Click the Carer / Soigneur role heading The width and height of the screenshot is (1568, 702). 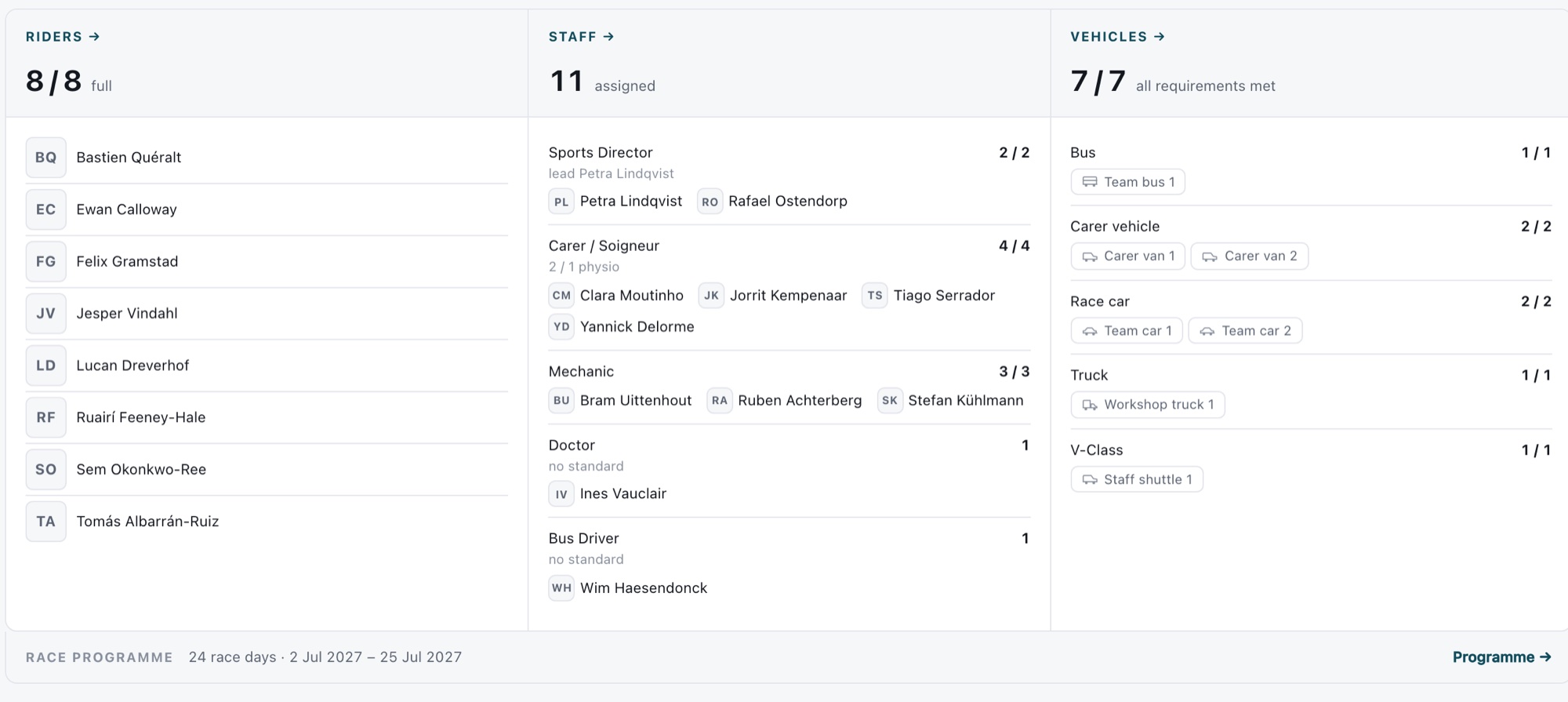click(x=604, y=246)
